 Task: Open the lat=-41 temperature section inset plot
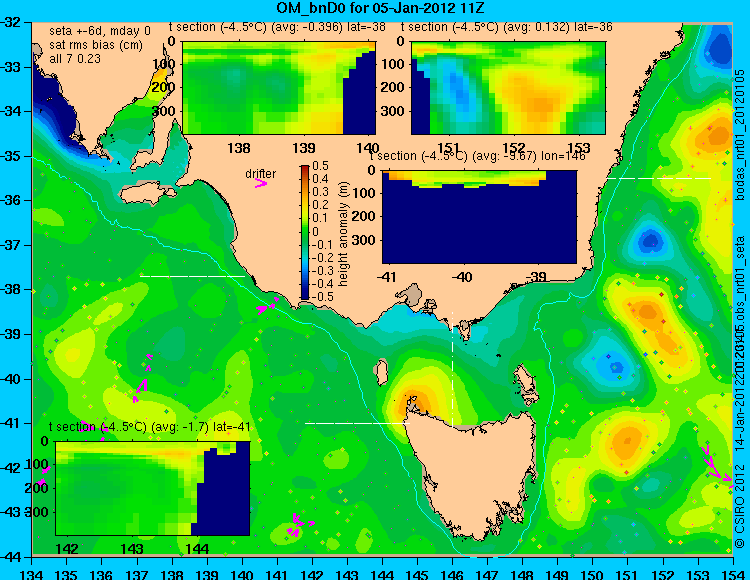(x=153, y=488)
